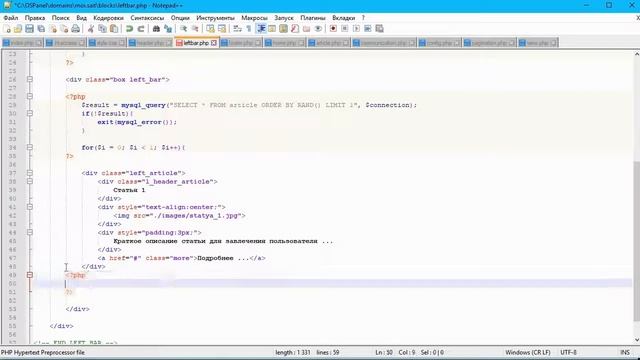The width and height of the screenshot is (640, 360).
Task: Click the scrollbar down arrow at bottom right
Action: 636,340
